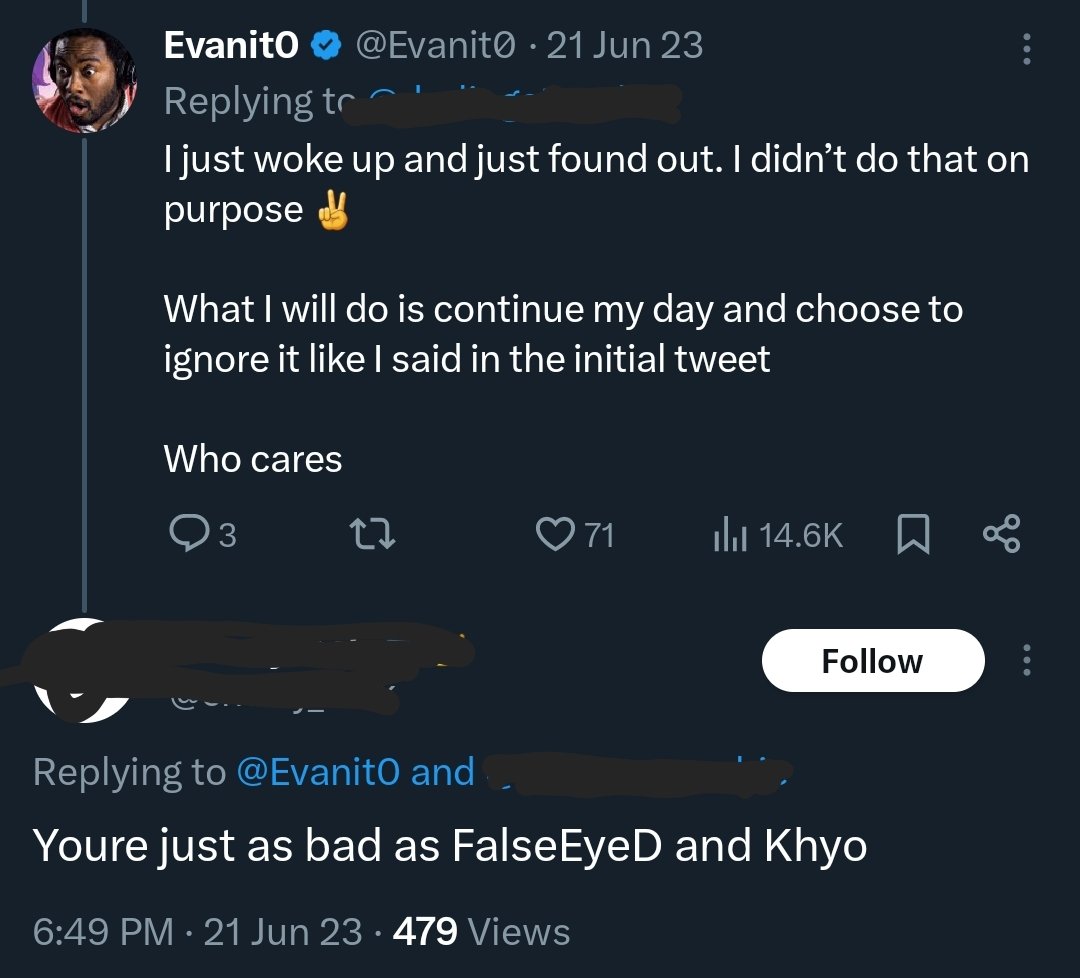This screenshot has height=978, width=1080.
Task: View analytics showing 14.6K views
Action: pyautogui.click(x=778, y=535)
